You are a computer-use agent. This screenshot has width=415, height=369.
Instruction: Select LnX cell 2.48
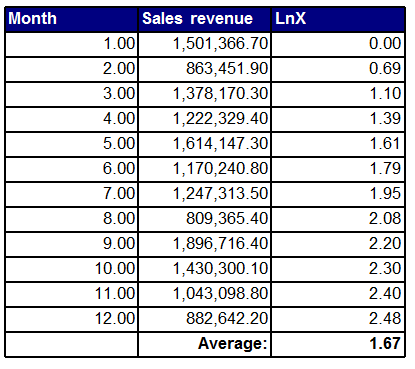[x=338, y=319]
